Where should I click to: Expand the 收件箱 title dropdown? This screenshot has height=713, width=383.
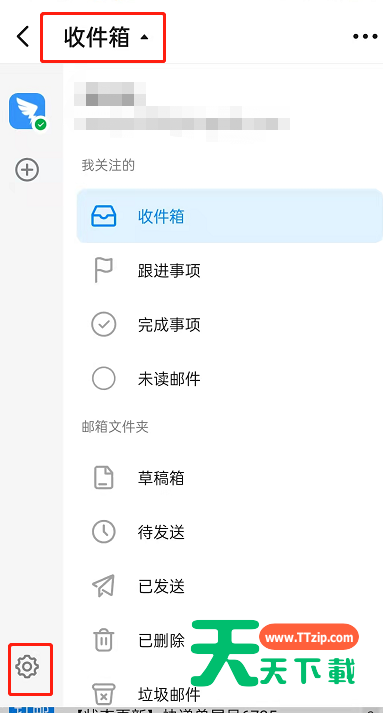[106, 37]
